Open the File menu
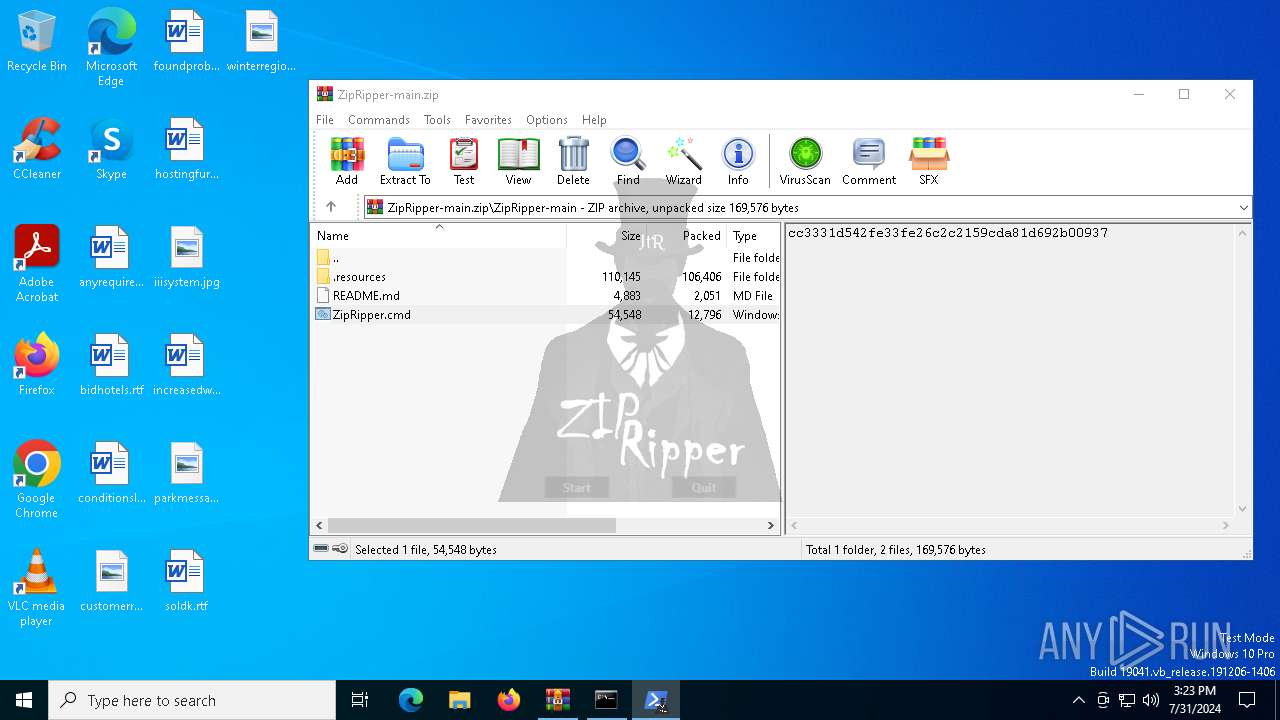Viewport: 1280px width, 720px height. click(325, 120)
